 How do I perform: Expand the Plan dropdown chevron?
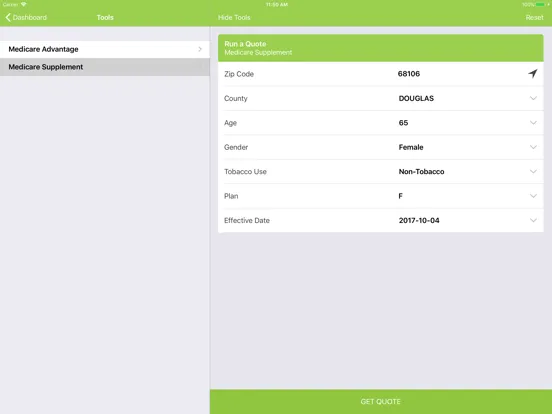[533, 196]
